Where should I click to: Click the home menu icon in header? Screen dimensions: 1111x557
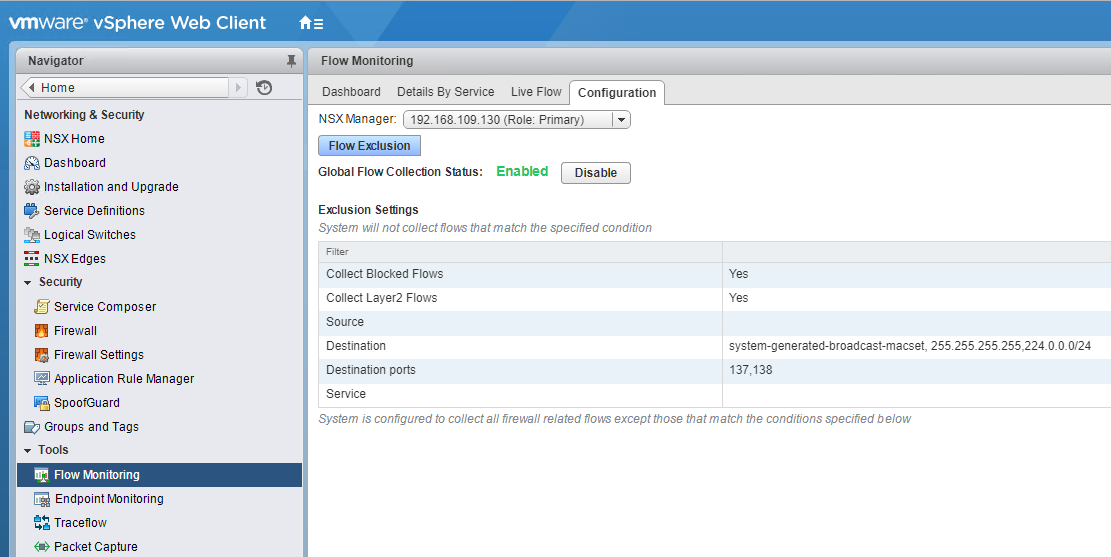tap(310, 23)
